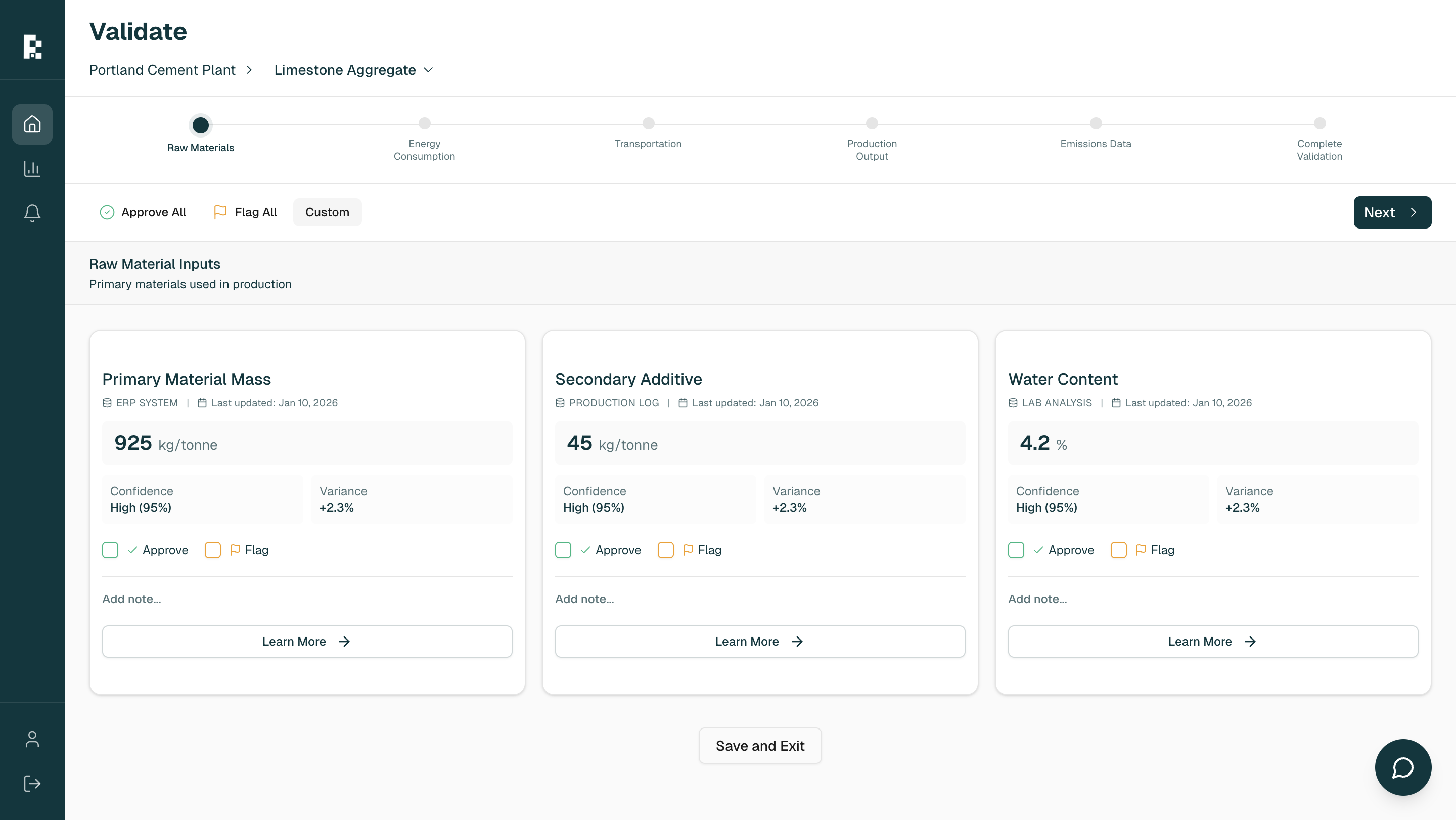The width and height of the screenshot is (1456, 820).
Task: Open the home icon in sidebar
Action: [32, 124]
